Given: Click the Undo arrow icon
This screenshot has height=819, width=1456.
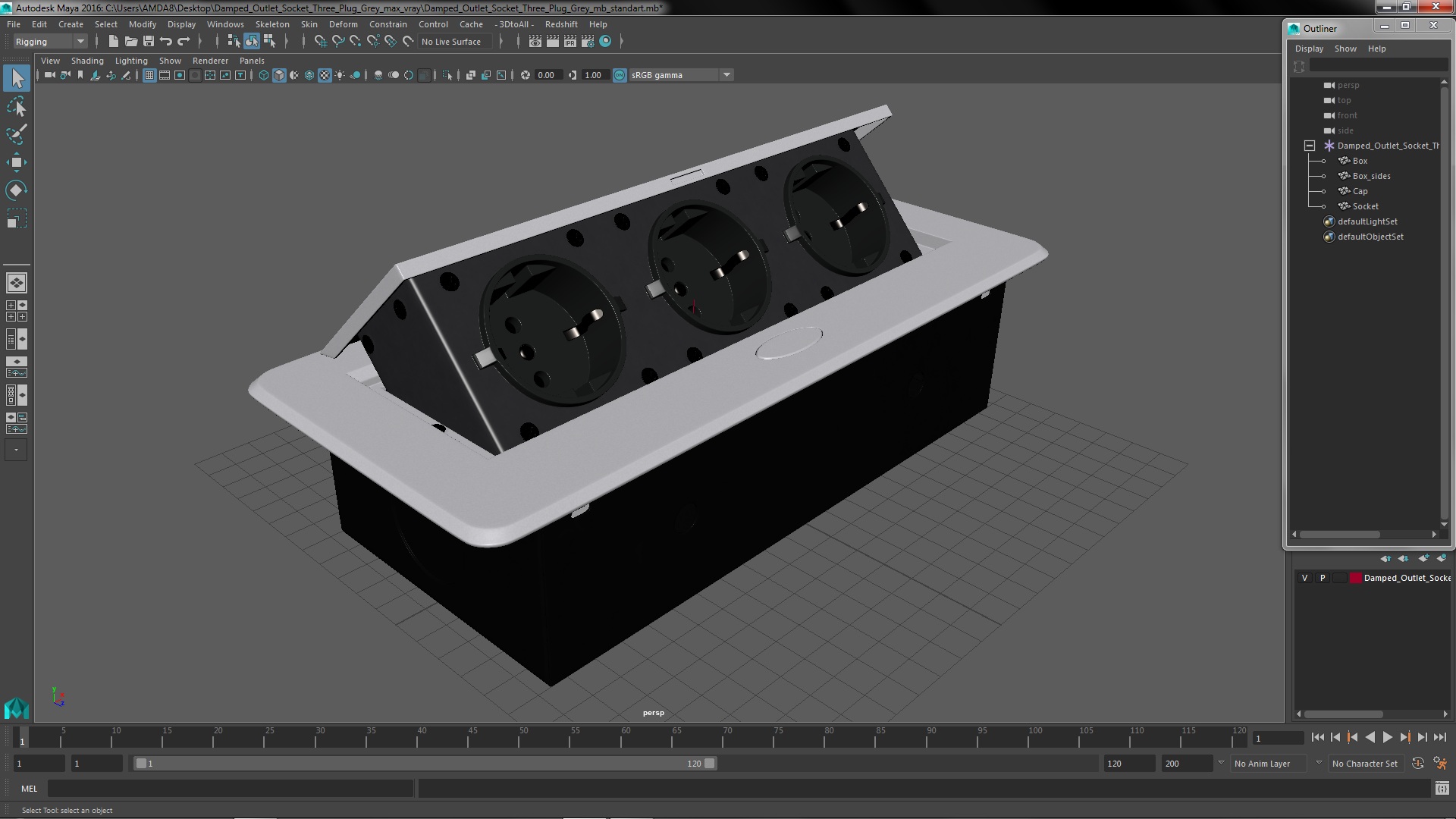Looking at the screenshot, I should coord(166,42).
